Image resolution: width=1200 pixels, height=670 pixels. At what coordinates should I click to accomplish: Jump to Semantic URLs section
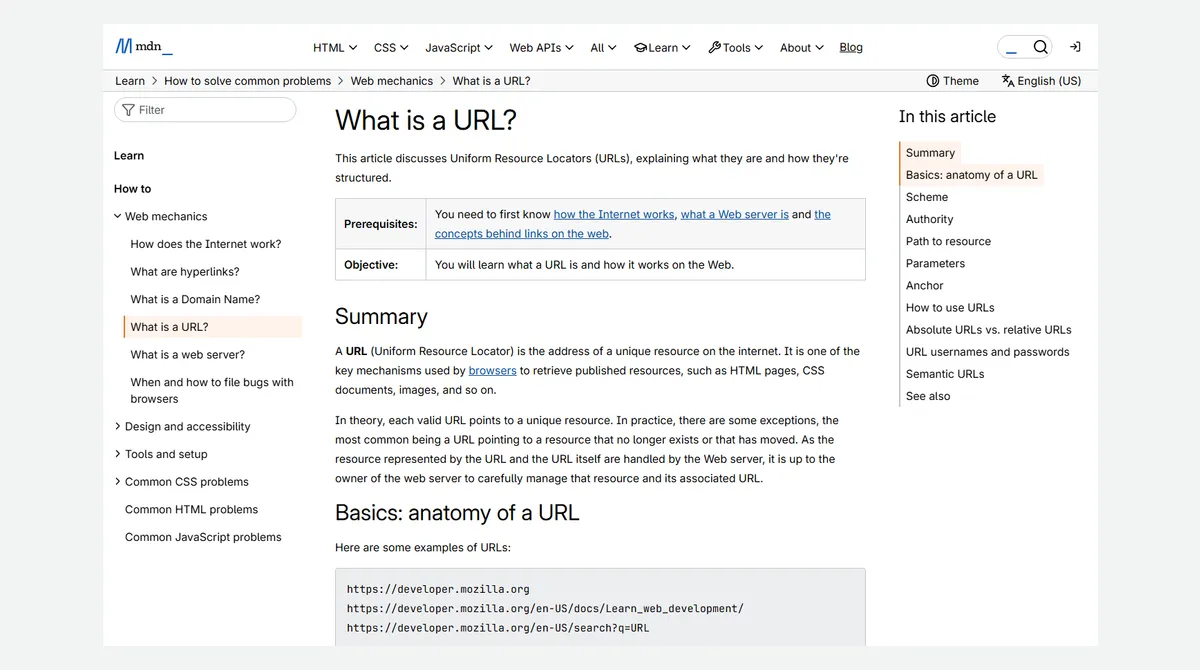pyautogui.click(x=945, y=374)
